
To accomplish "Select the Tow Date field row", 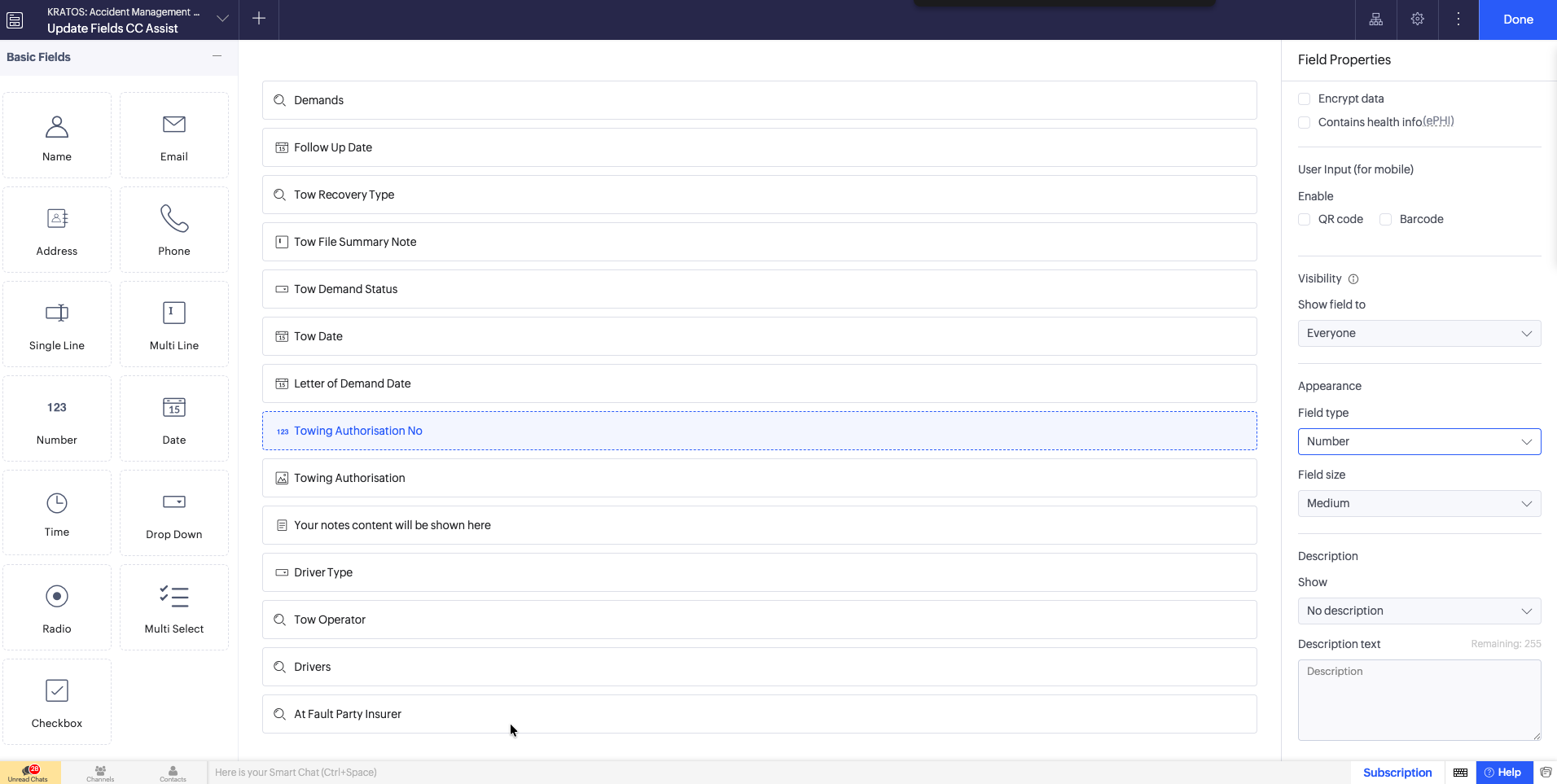I will (760, 336).
